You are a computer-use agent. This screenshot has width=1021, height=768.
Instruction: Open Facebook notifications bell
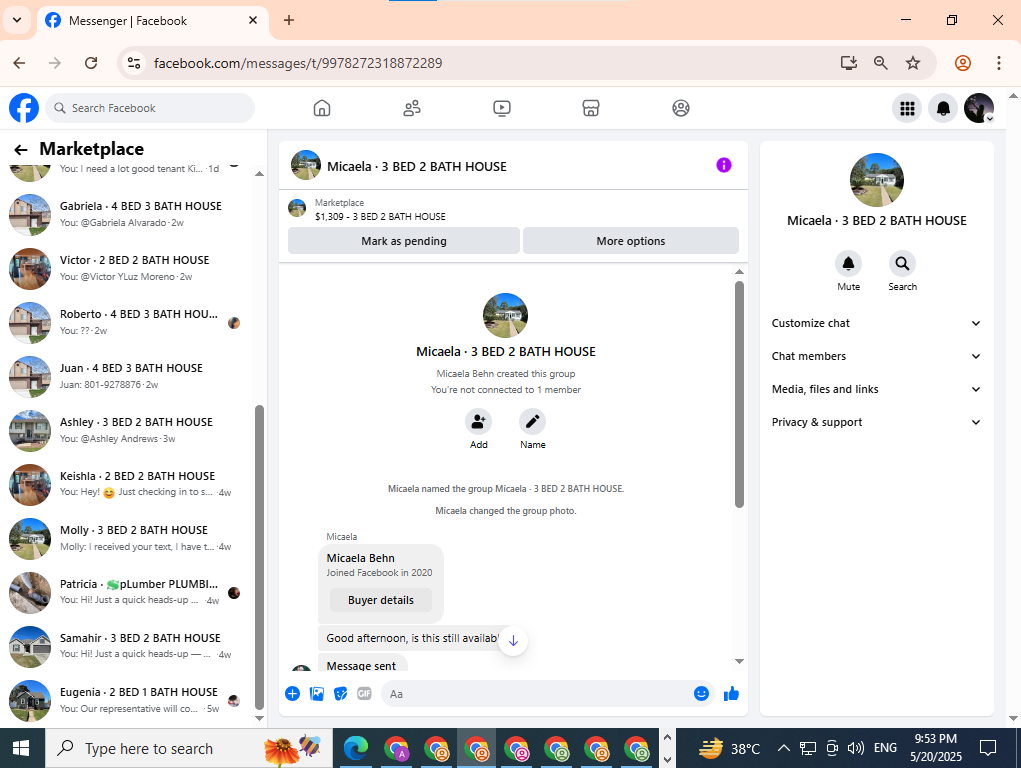click(x=943, y=108)
